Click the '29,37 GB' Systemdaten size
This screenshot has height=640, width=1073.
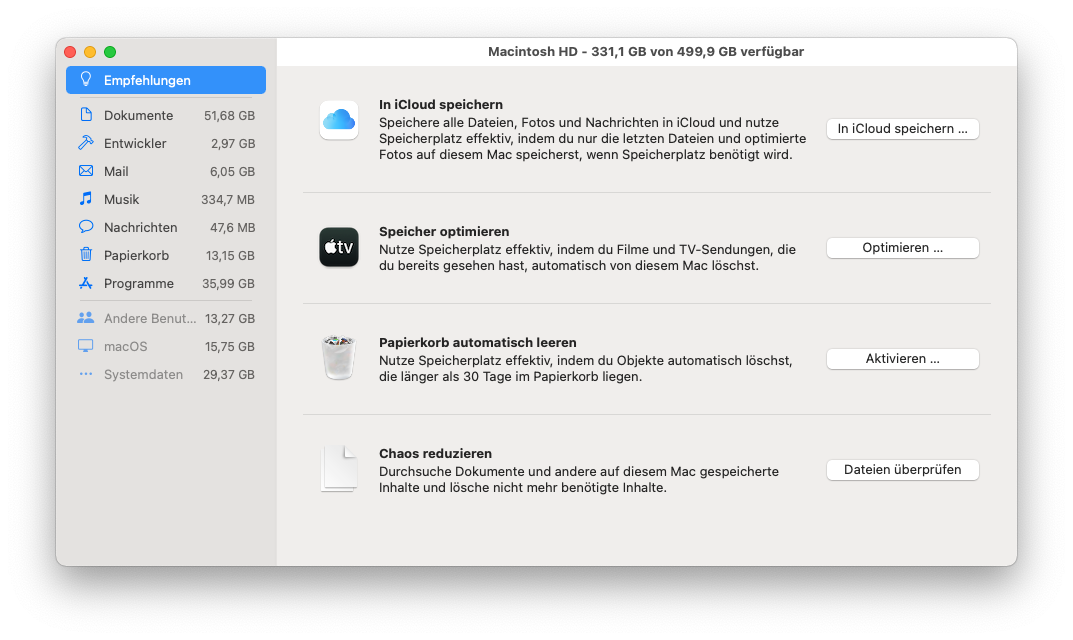(x=229, y=375)
